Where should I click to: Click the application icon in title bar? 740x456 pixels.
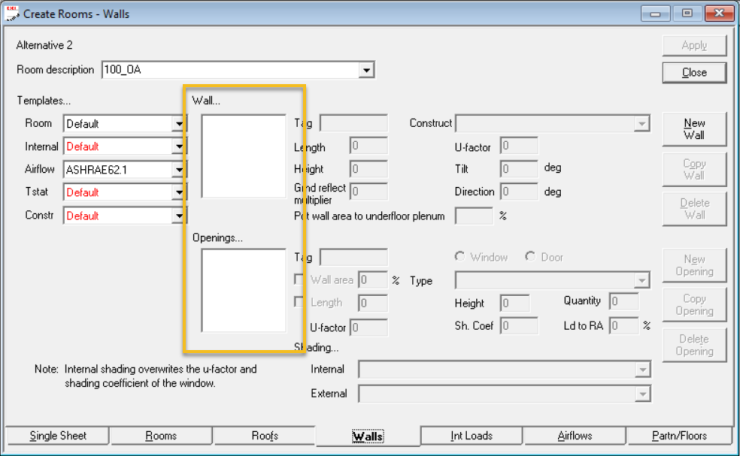click(x=12, y=13)
